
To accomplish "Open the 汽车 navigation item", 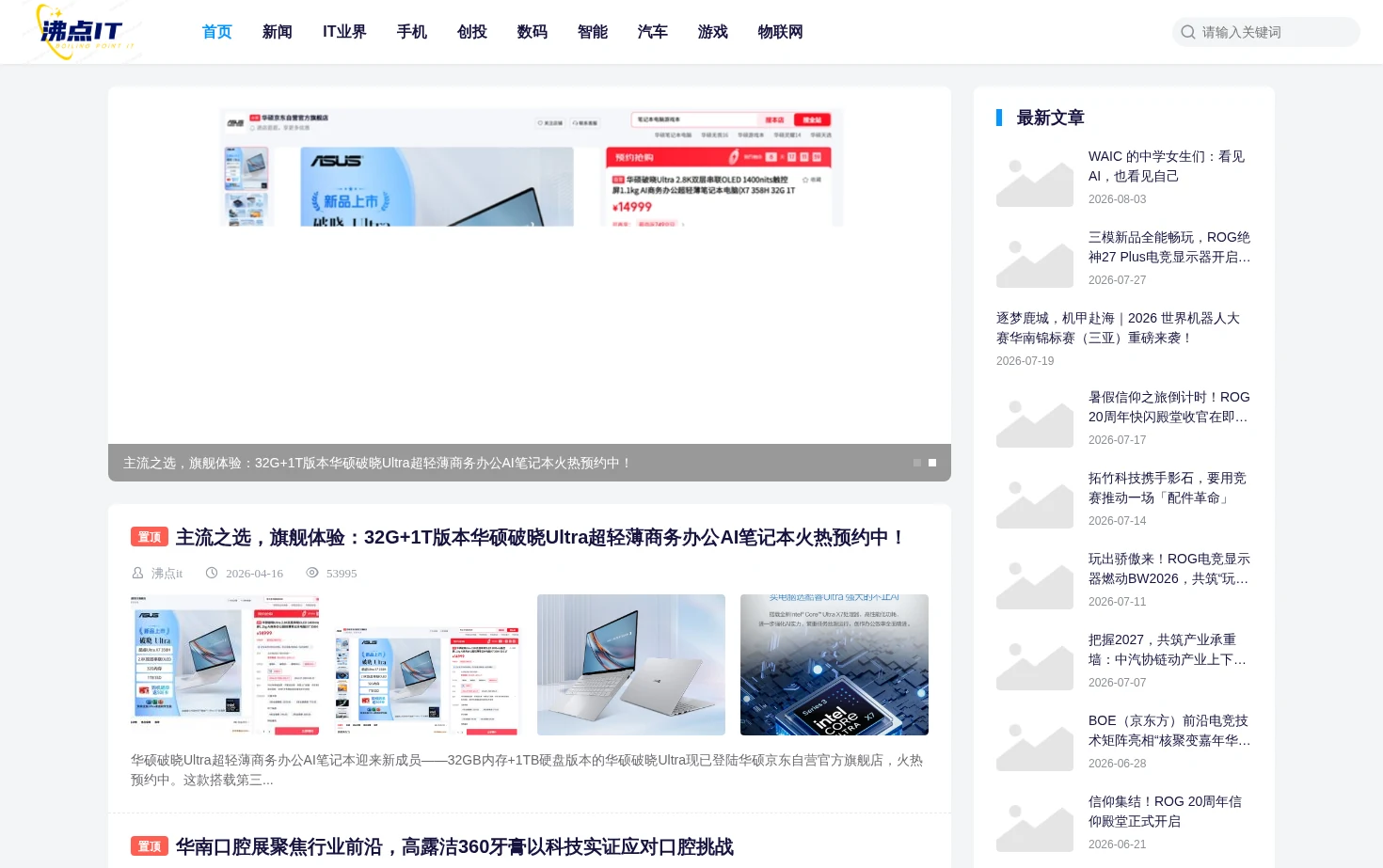I will point(653,32).
